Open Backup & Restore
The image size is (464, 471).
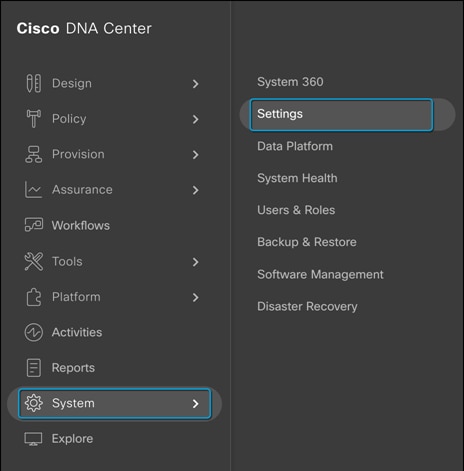(x=307, y=242)
